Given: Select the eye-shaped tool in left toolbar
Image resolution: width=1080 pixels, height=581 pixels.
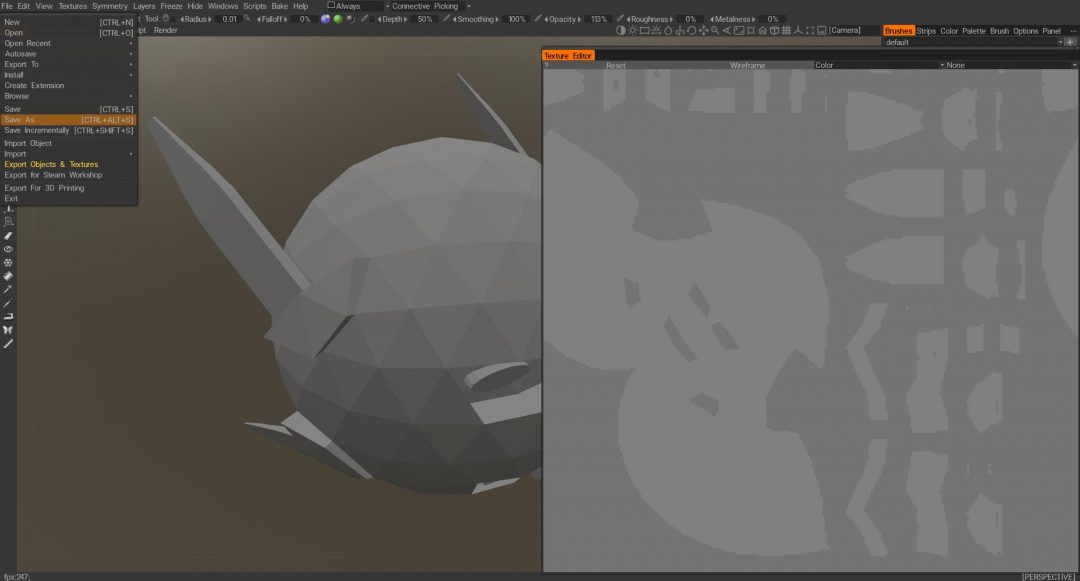Looking at the screenshot, I should pyautogui.click(x=8, y=249).
